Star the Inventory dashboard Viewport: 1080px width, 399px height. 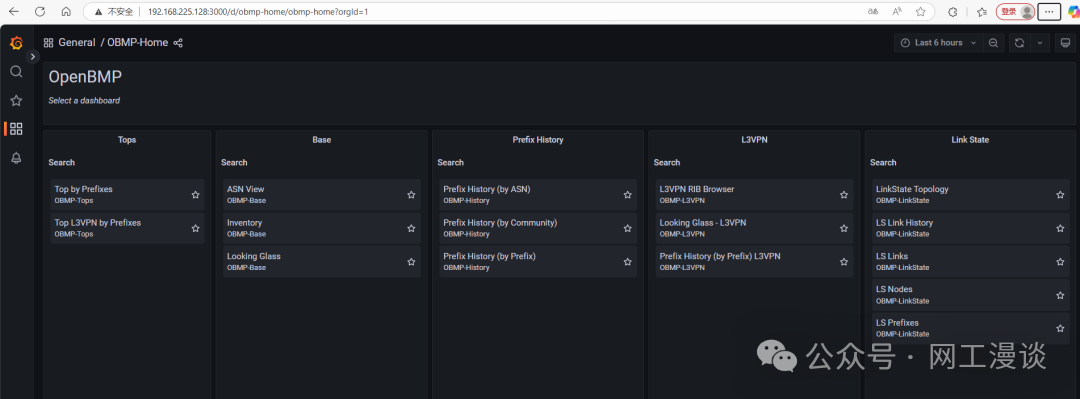pyautogui.click(x=411, y=228)
